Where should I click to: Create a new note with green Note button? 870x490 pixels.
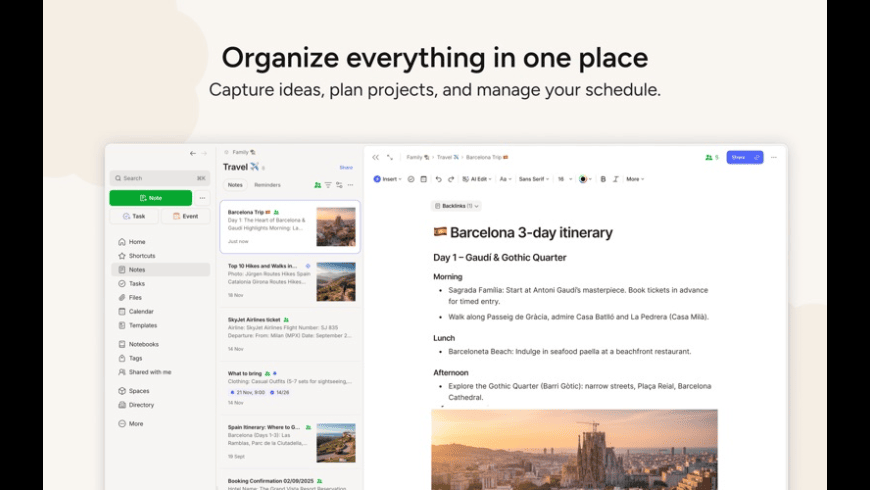[x=150, y=198]
